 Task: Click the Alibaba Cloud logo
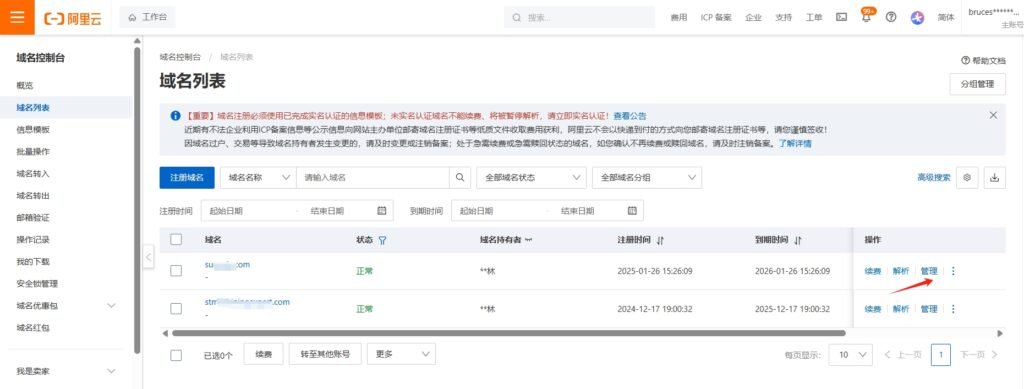(72, 18)
